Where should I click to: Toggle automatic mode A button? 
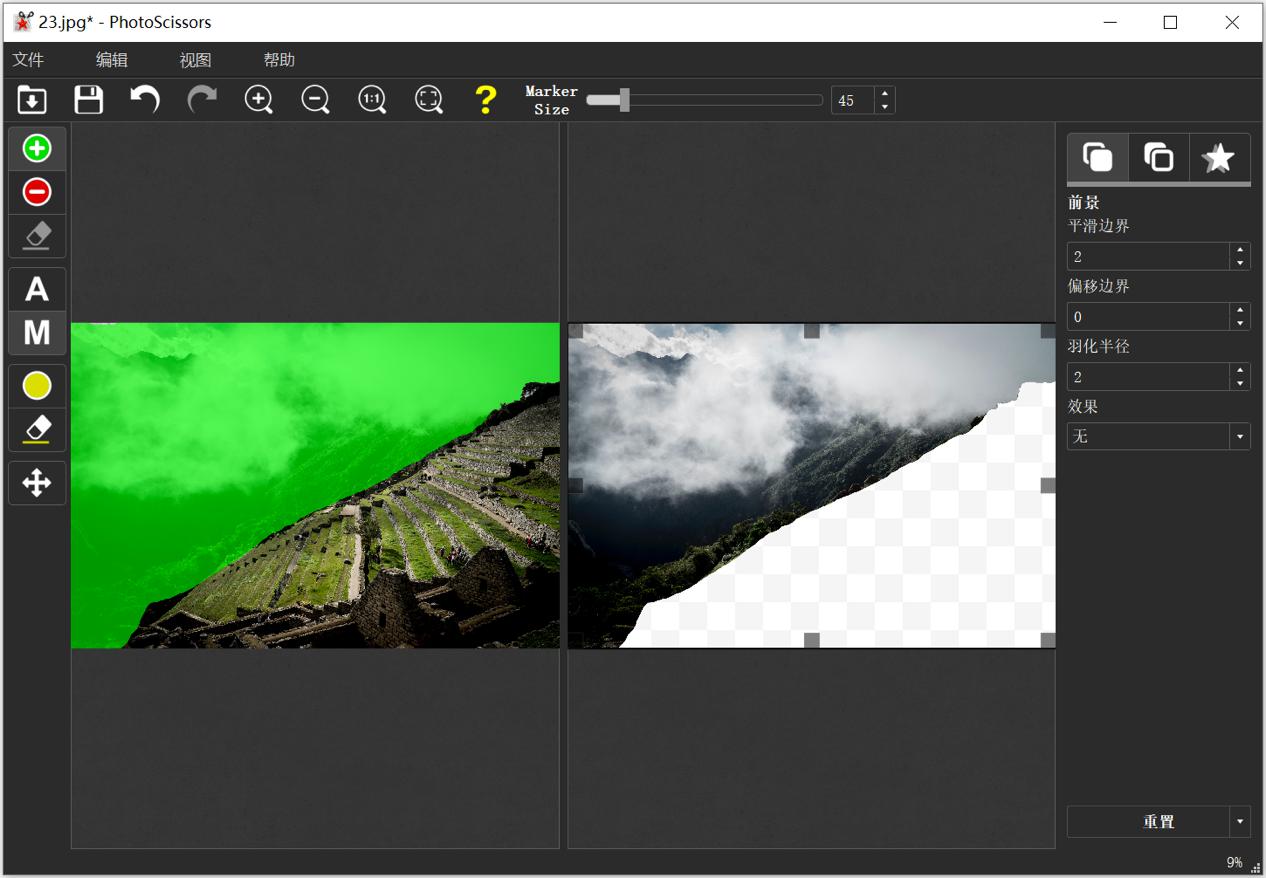37,290
